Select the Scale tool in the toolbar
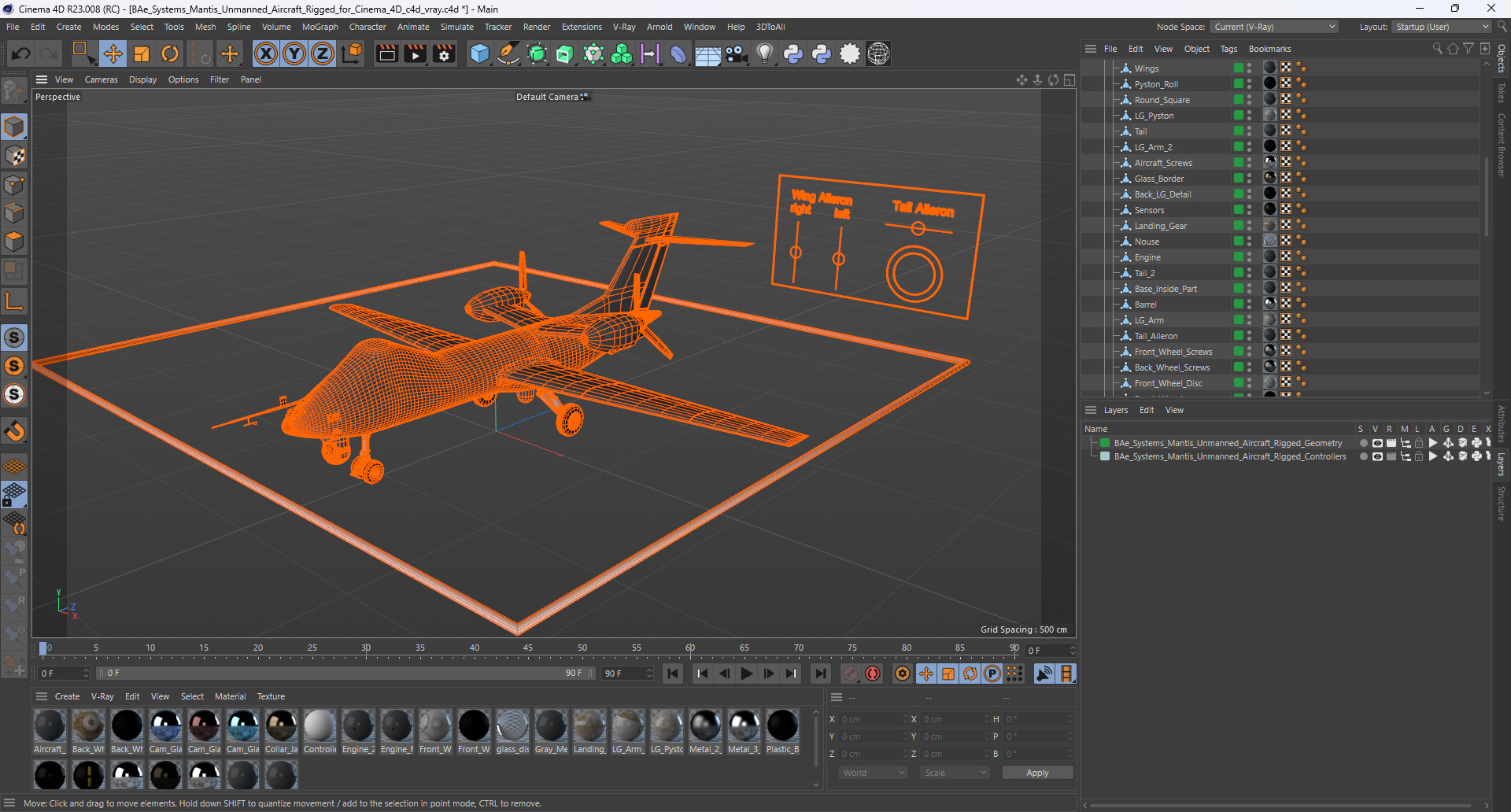Screen dimensions: 1511x812 pos(142,54)
